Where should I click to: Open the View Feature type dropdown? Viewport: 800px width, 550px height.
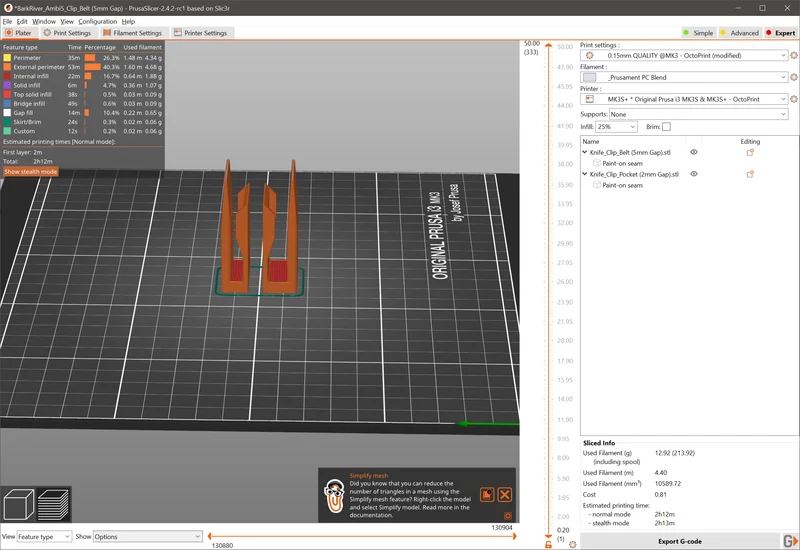click(44, 537)
